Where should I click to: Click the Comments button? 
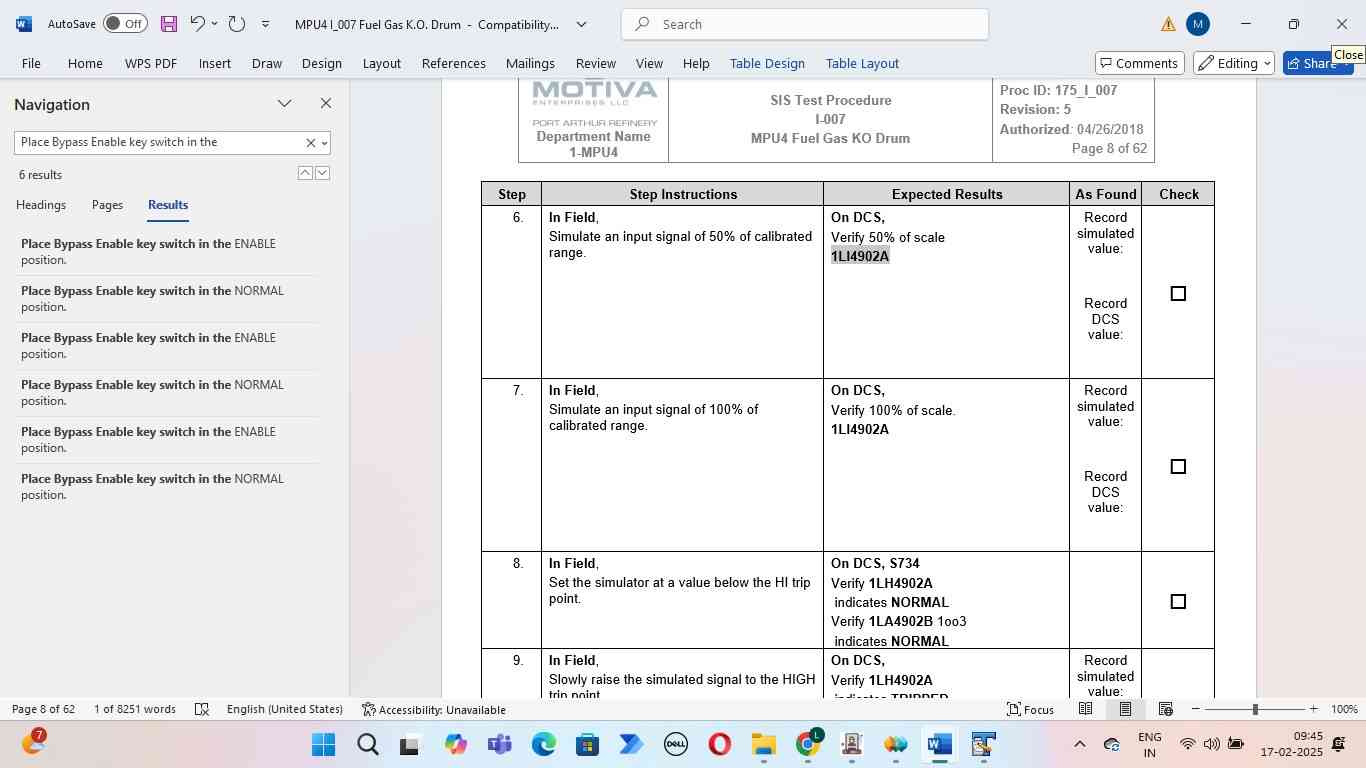(1139, 63)
